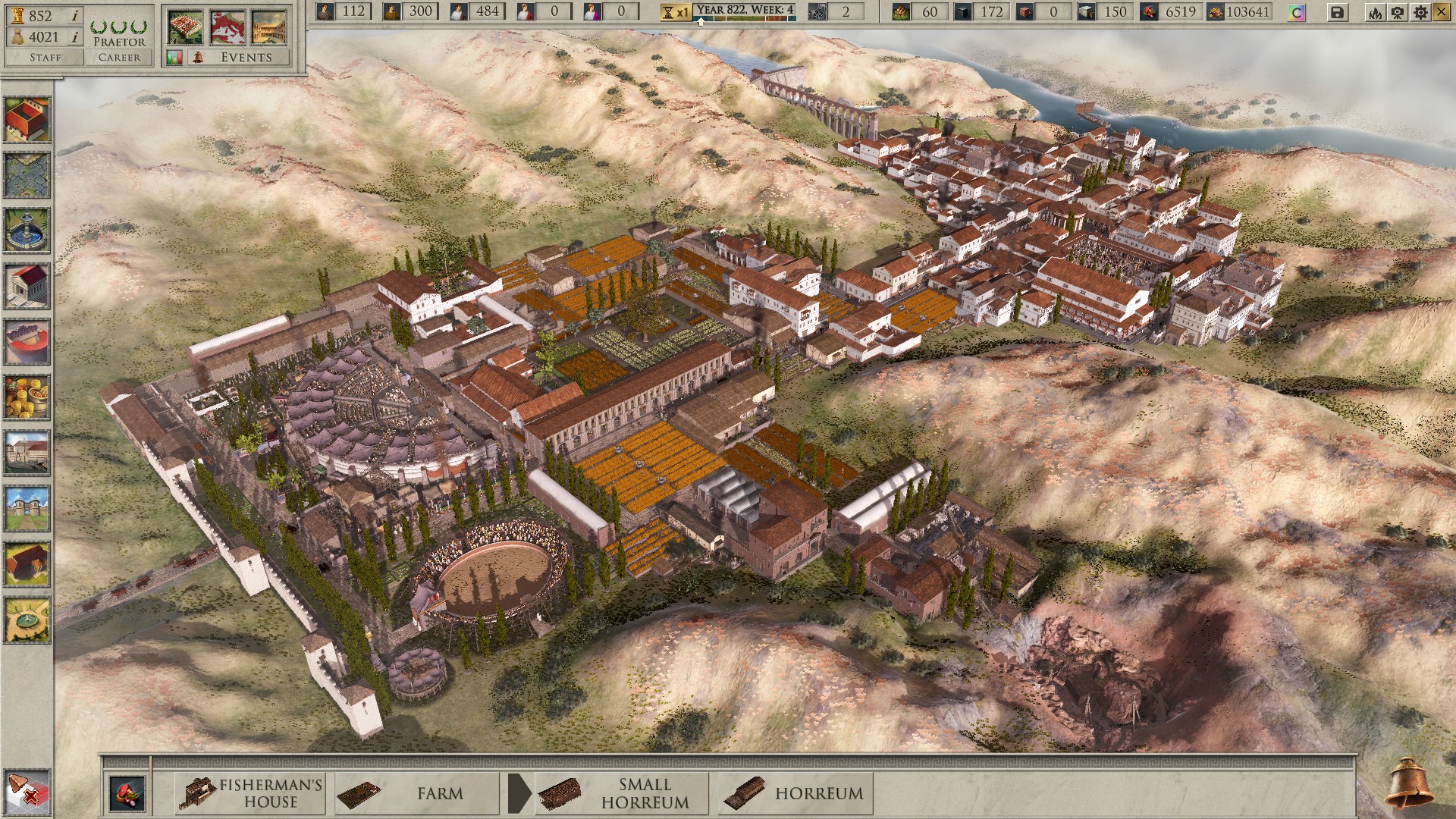Open the red empire map view
Image resolution: width=1456 pixels, height=819 pixels.
(227, 27)
